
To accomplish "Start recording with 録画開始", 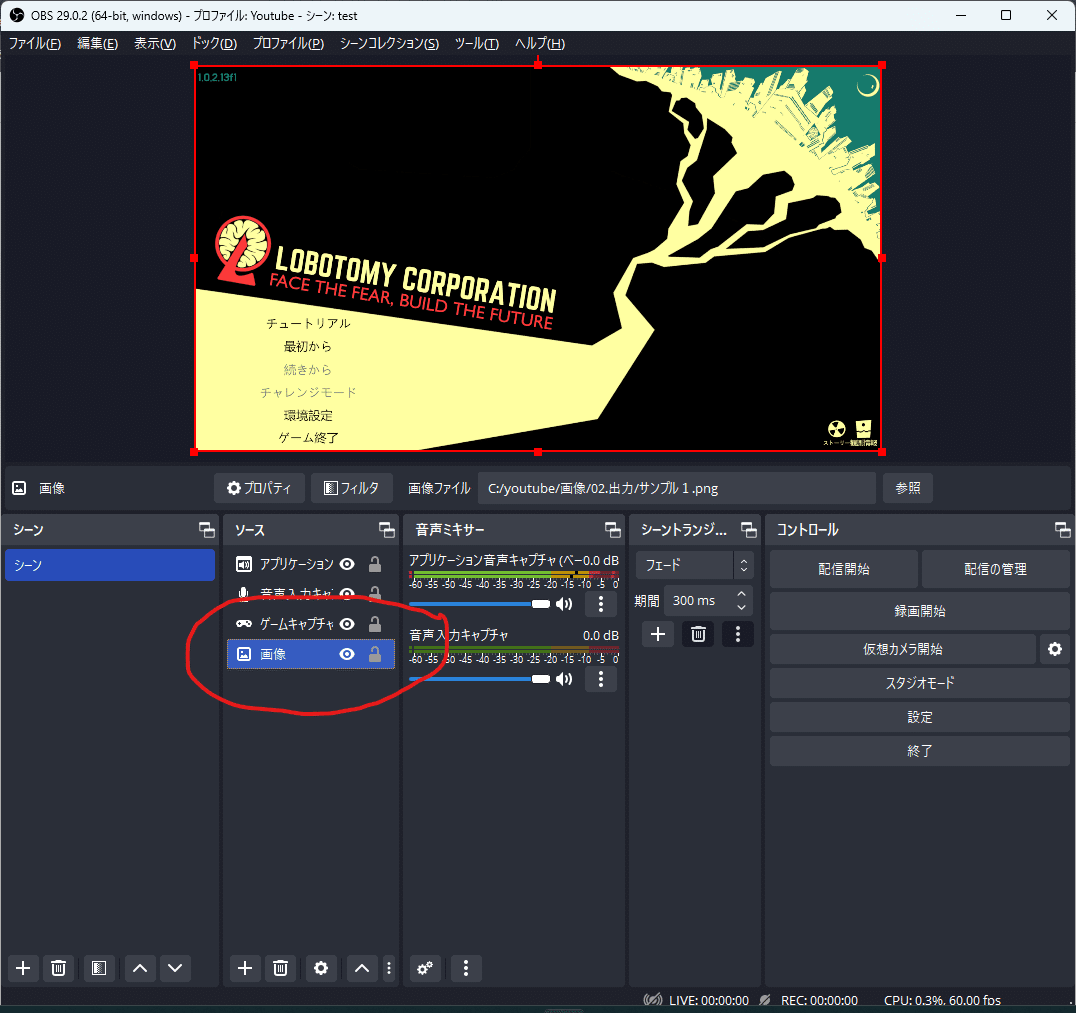I will coord(920,611).
